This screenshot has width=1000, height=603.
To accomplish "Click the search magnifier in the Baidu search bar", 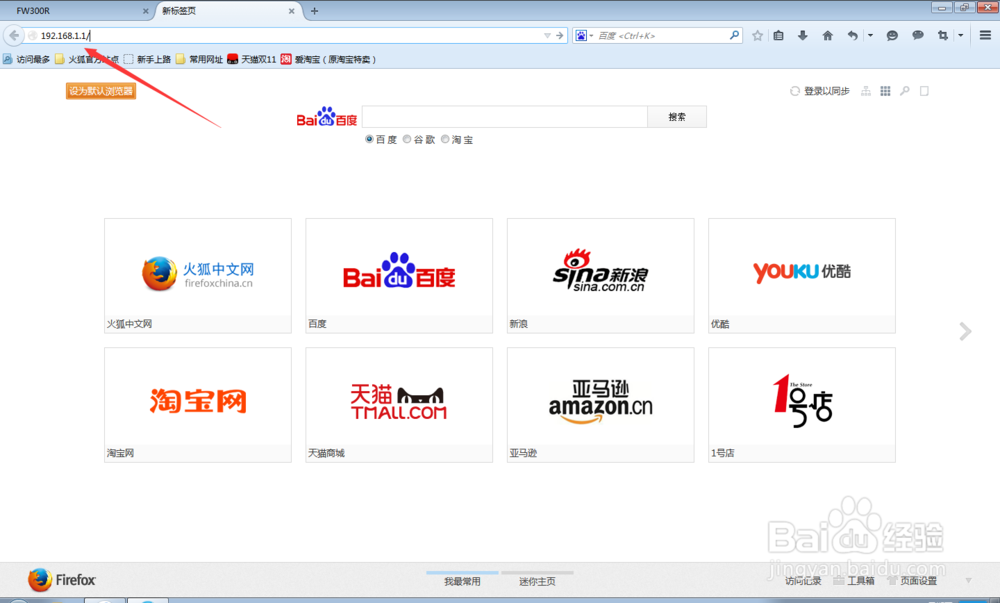I will pos(676,116).
